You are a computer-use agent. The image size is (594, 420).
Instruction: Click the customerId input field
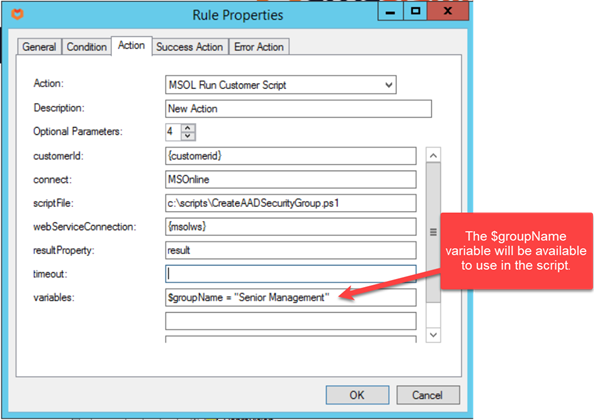pyautogui.click(x=291, y=156)
